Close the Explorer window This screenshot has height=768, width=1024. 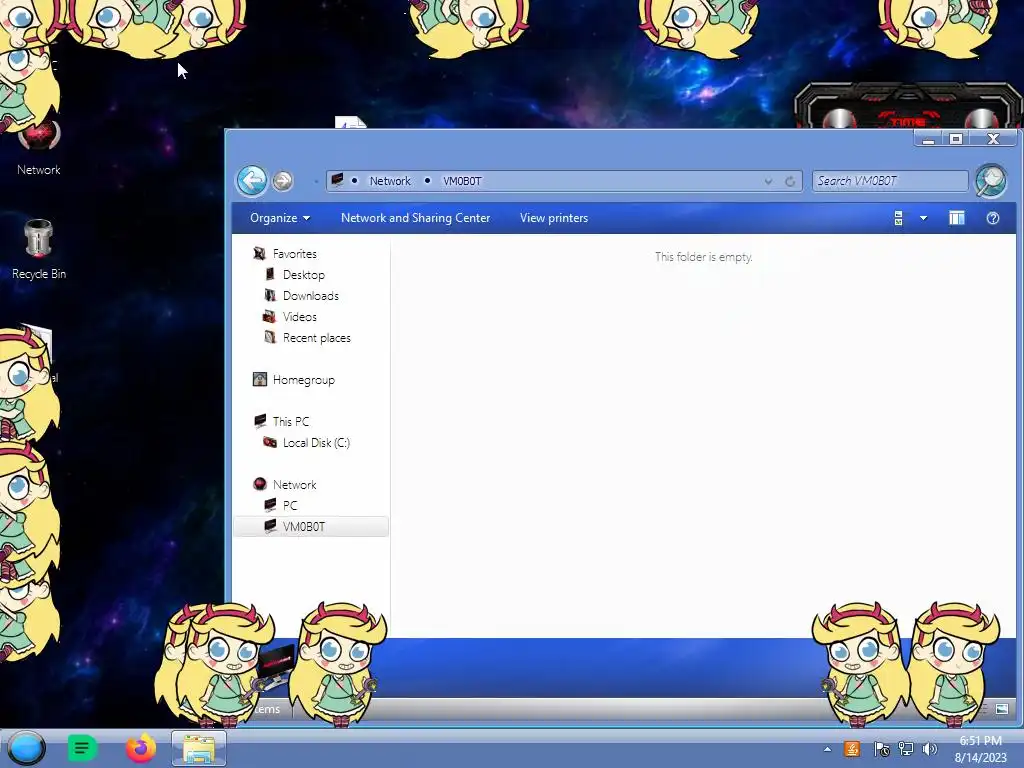pos(993,138)
